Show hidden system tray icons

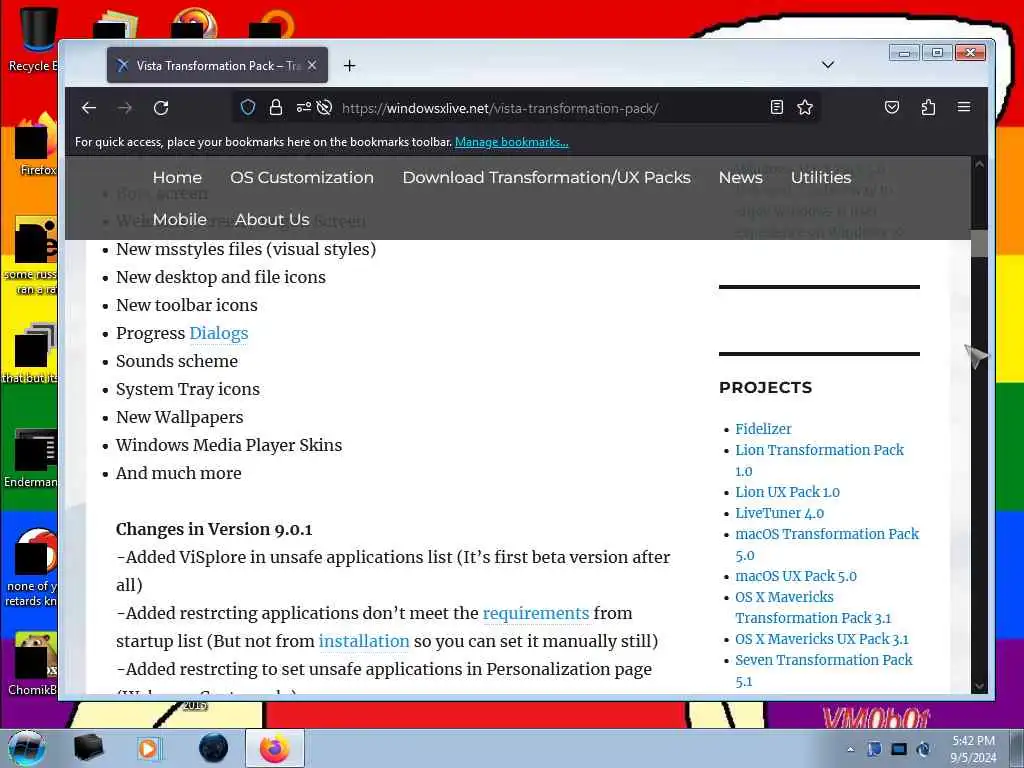(x=850, y=750)
